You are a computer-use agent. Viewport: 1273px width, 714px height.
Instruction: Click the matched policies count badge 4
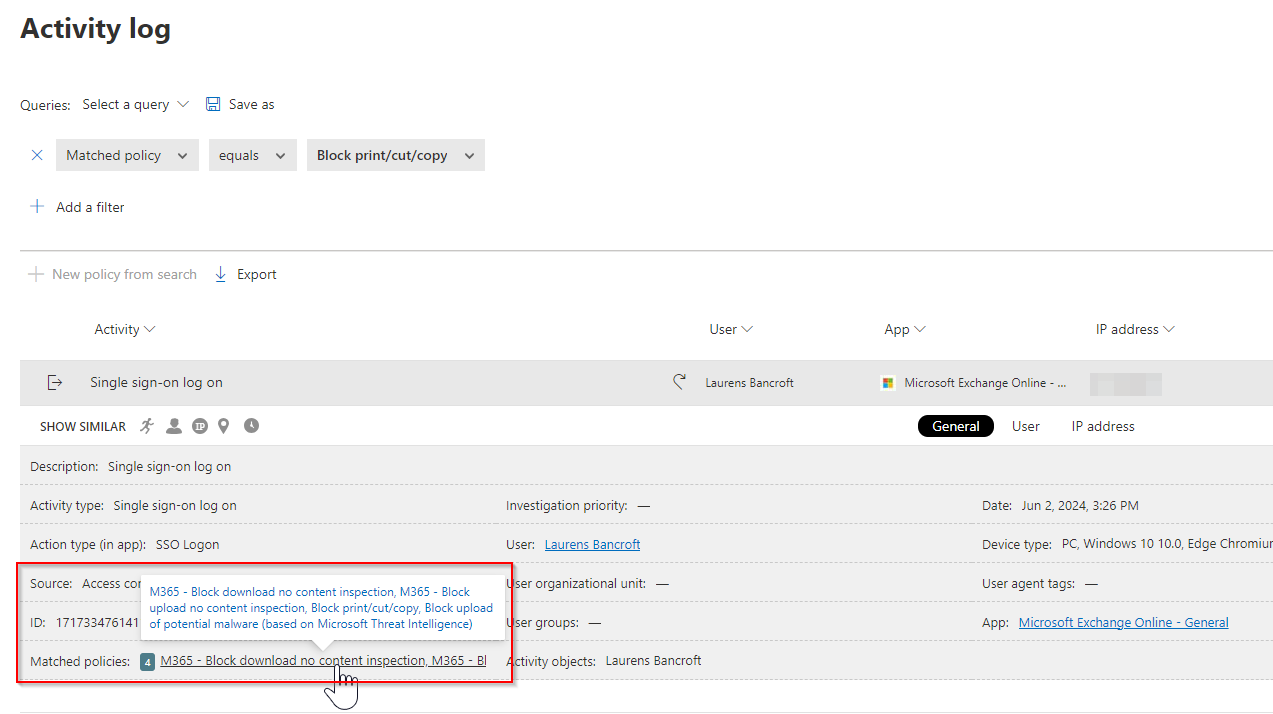click(x=147, y=661)
